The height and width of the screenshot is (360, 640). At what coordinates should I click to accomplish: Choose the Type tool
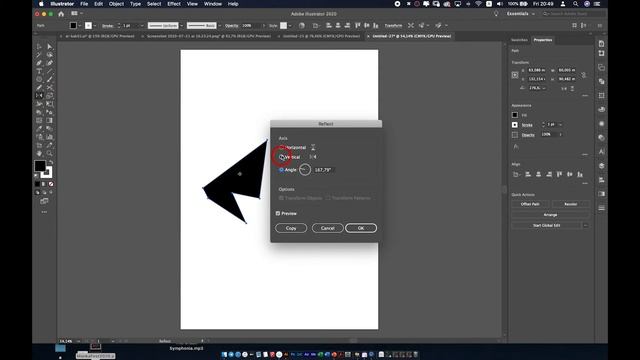[39, 71]
